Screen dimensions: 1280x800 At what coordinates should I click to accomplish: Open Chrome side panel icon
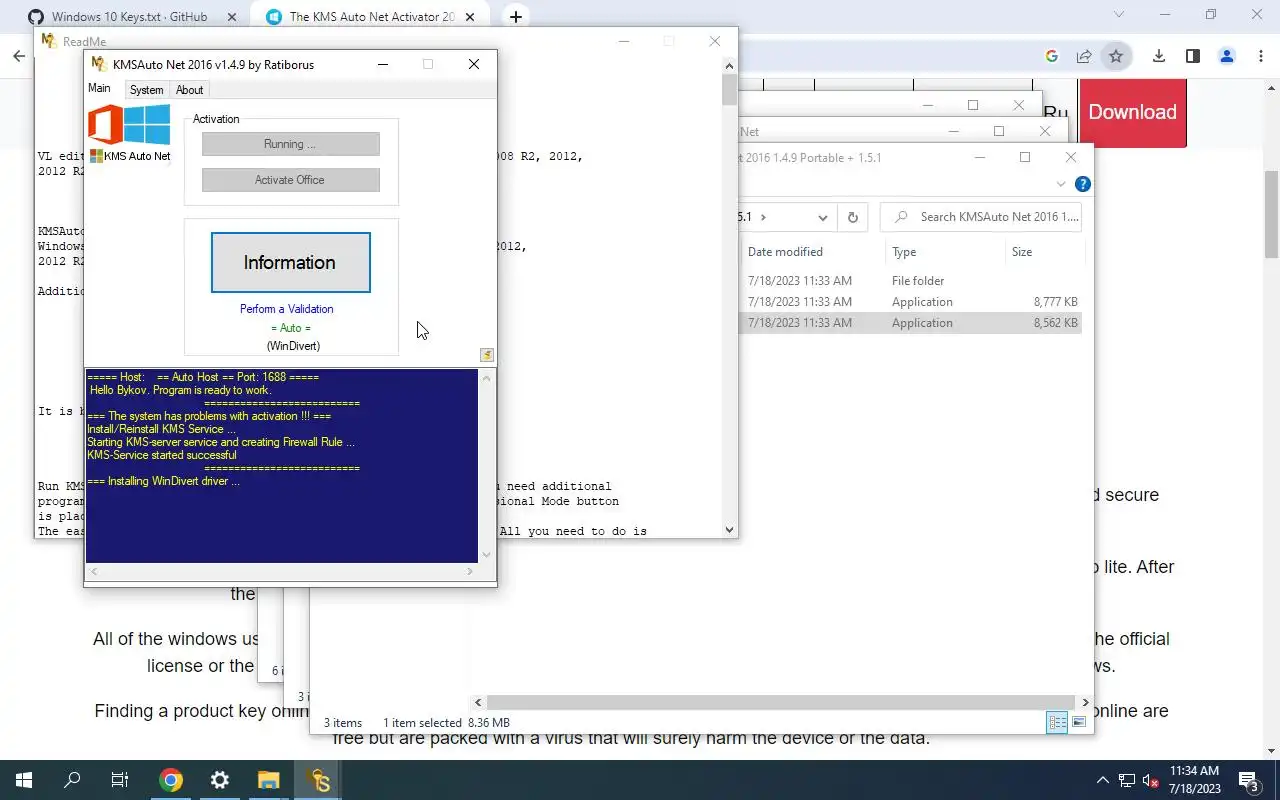pyautogui.click(x=1192, y=56)
